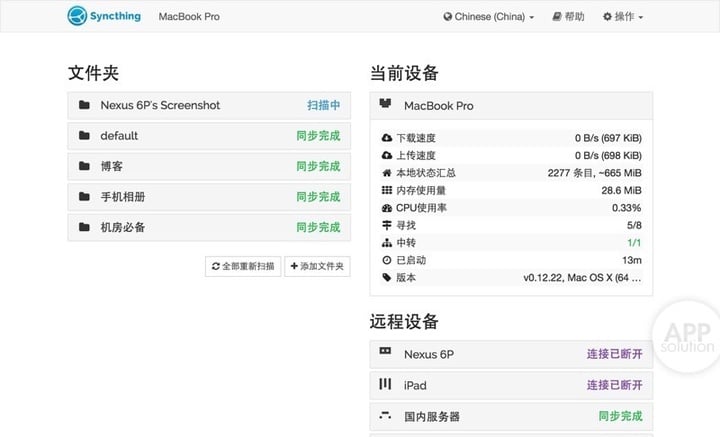Click the 本地状态汇总 home icon
The height and width of the screenshot is (437, 720).
pyautogui.click(x=387, y=173)
